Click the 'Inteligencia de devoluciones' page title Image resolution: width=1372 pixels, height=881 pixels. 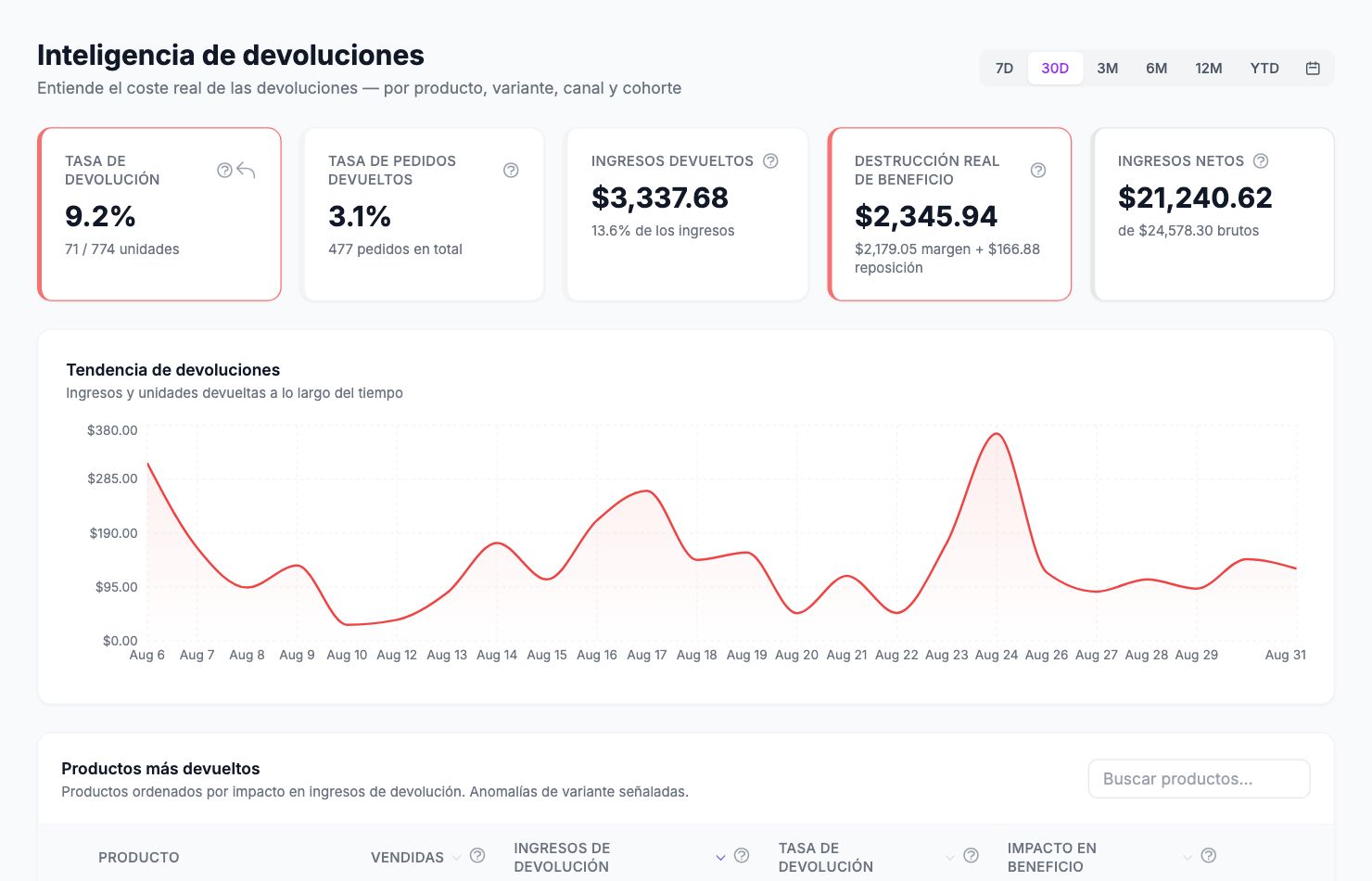point(231,56)
